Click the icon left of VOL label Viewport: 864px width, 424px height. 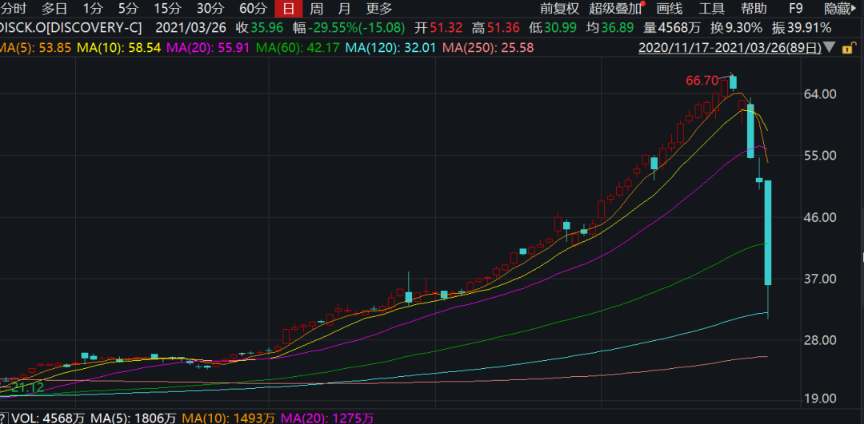tap(4, 417)
